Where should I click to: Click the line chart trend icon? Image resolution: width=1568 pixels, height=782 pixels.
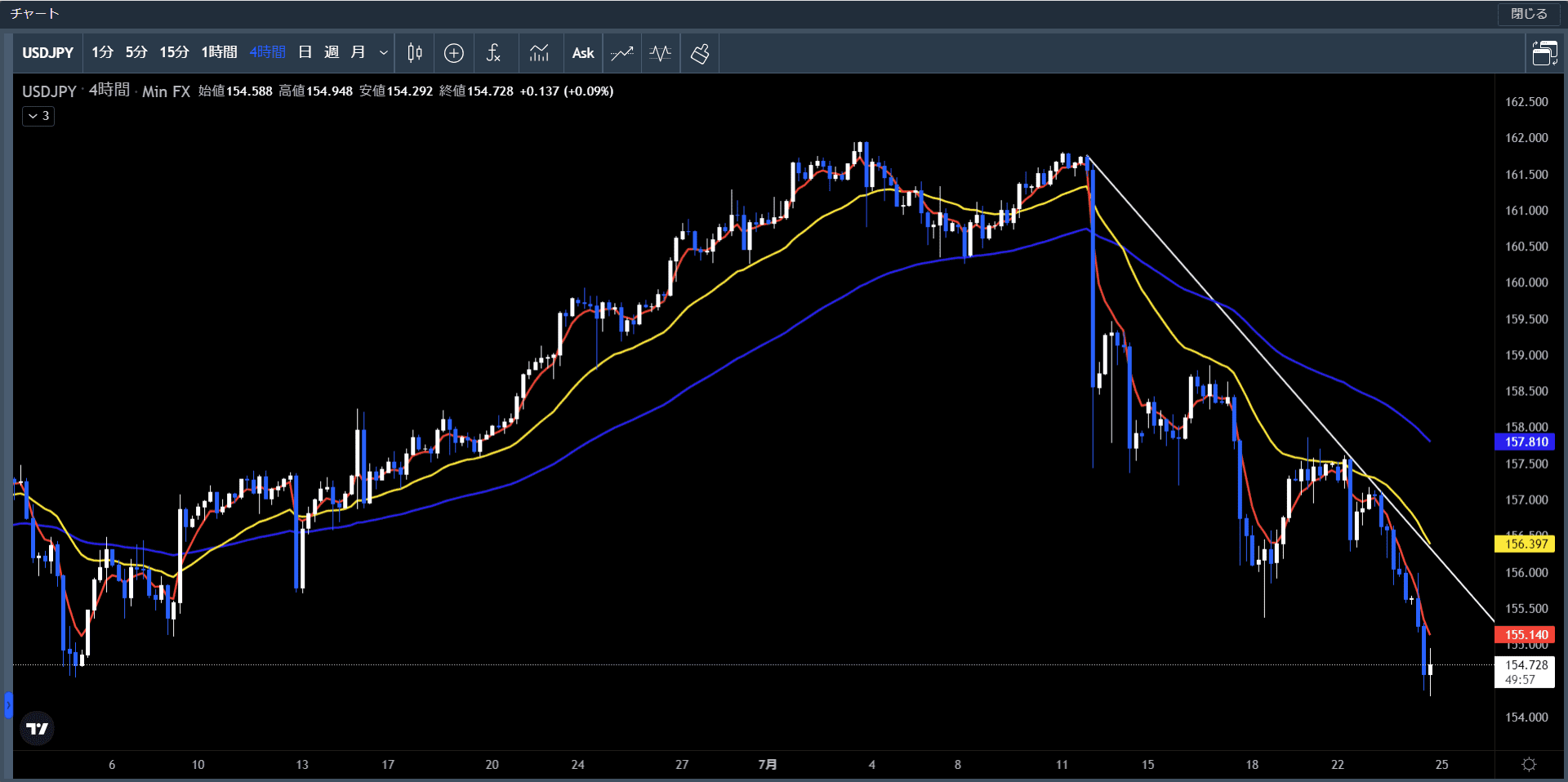[x=622, y=53]
